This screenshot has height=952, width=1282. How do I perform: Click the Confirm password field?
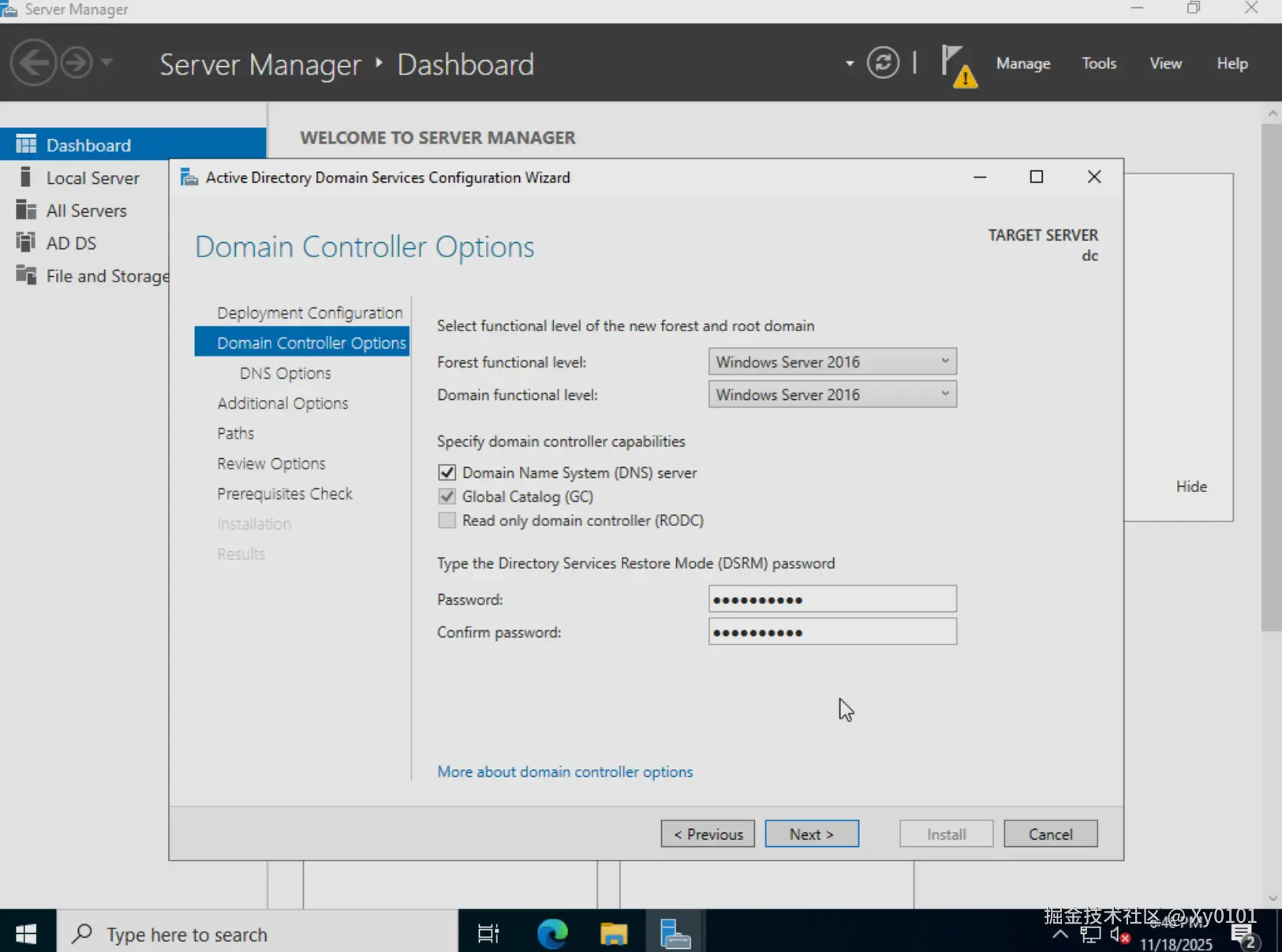pos(832,631)
